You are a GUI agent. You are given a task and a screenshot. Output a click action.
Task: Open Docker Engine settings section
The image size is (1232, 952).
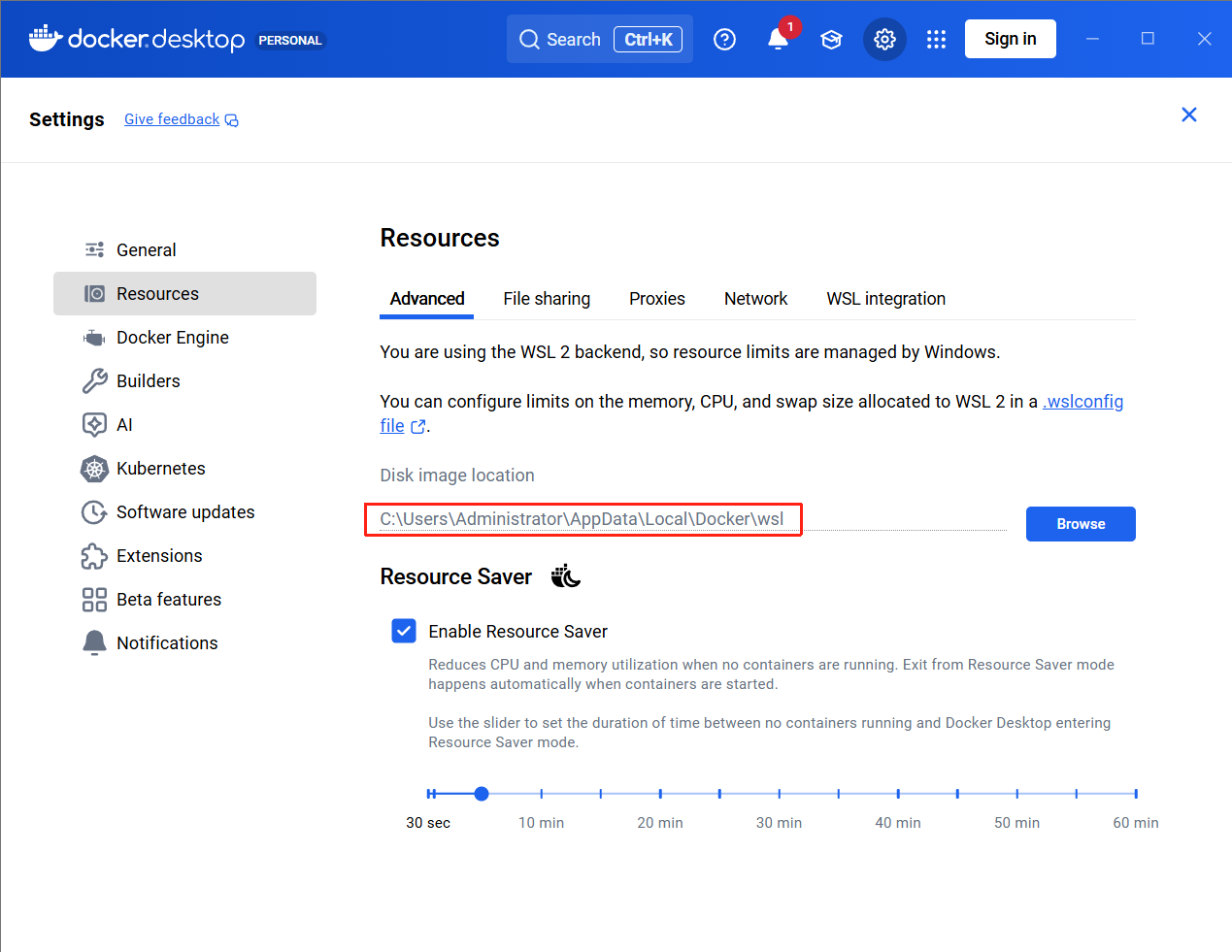tap(184, 337)
